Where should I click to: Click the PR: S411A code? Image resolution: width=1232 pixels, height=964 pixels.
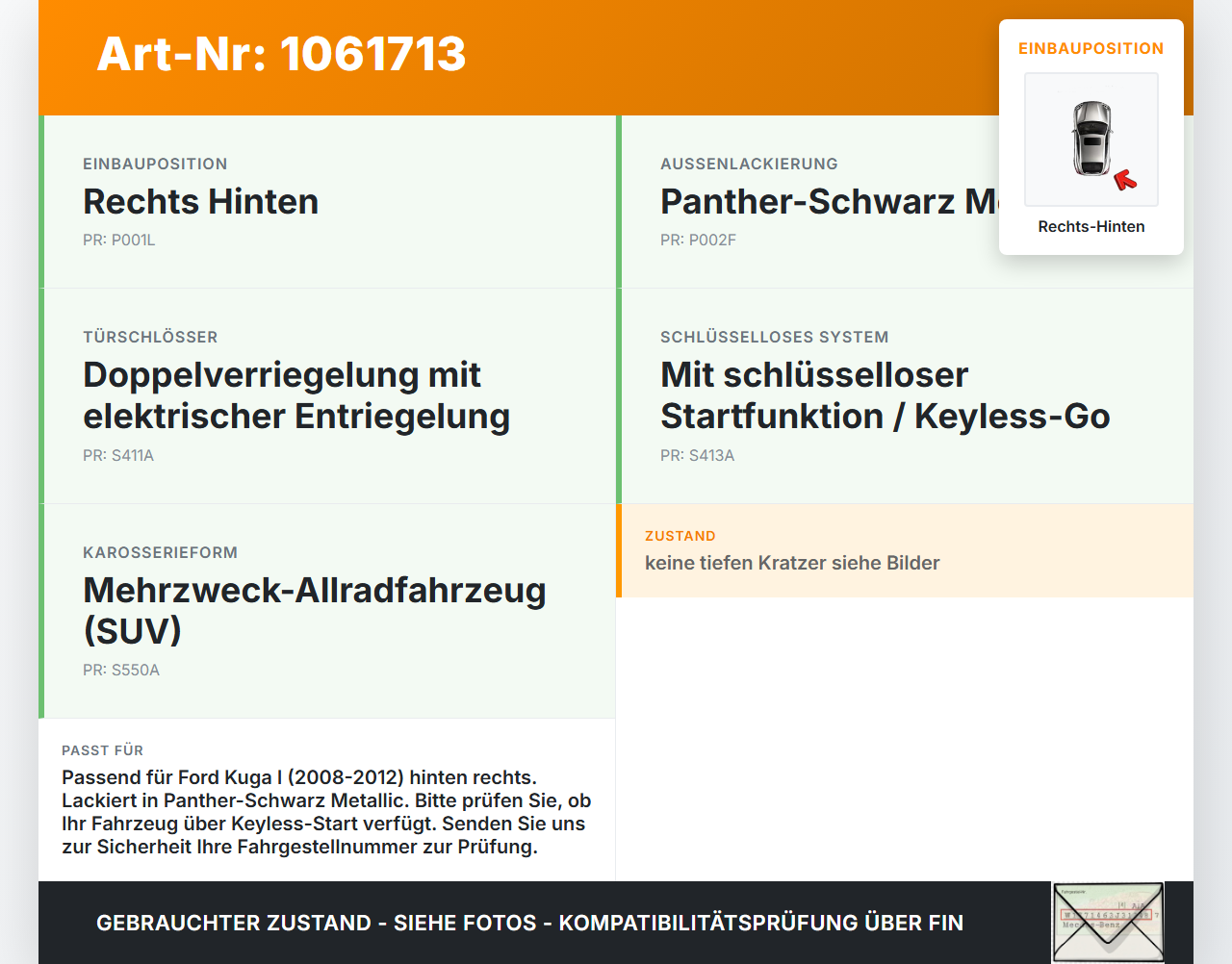point(118,456)
